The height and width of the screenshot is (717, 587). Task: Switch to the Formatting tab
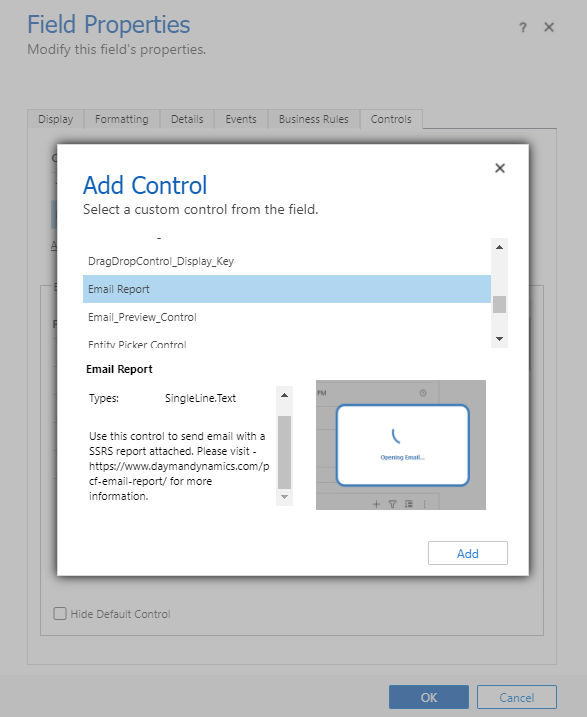(122, 119)
